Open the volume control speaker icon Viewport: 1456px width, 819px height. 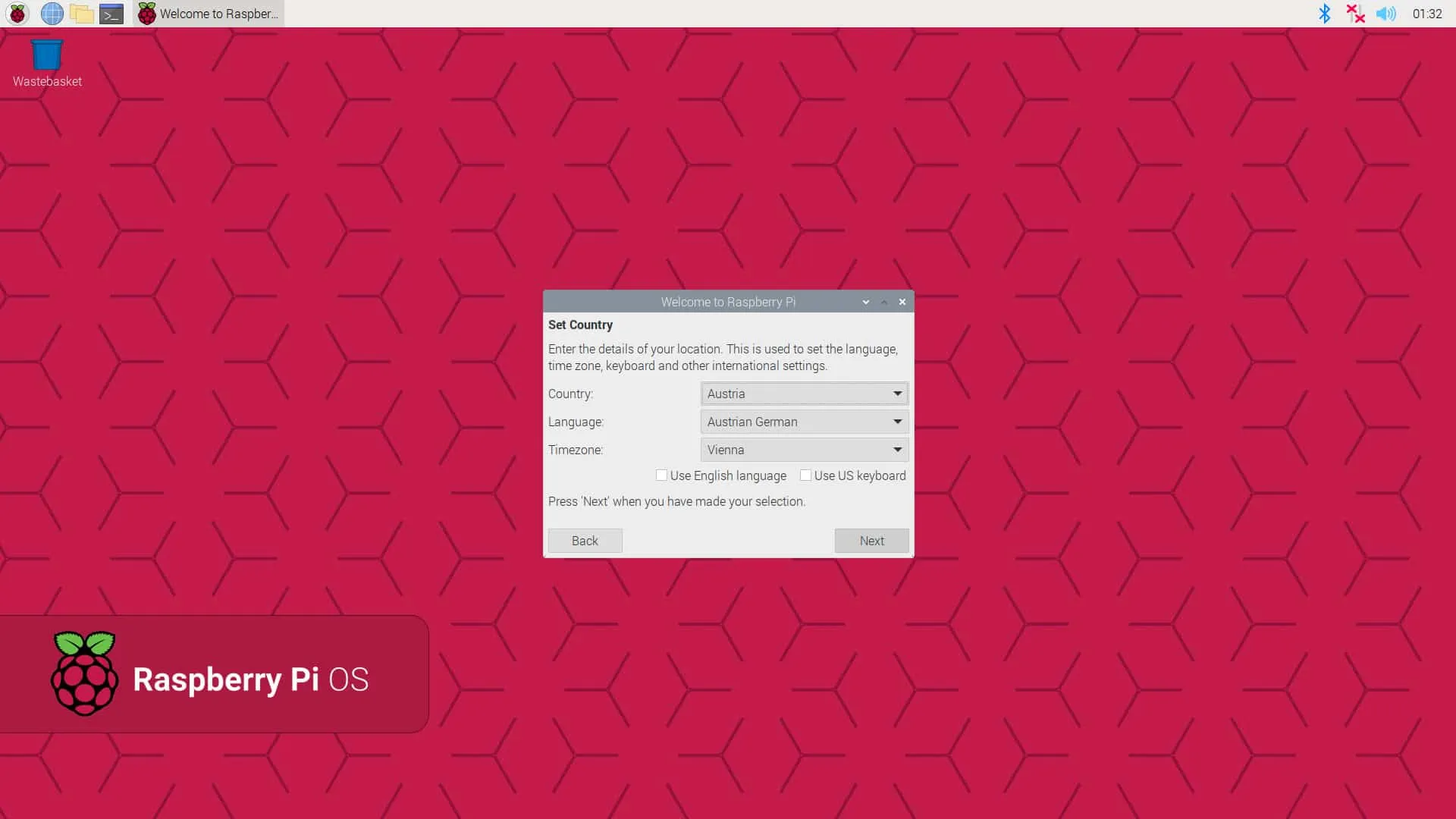(x=1385, y=14)
